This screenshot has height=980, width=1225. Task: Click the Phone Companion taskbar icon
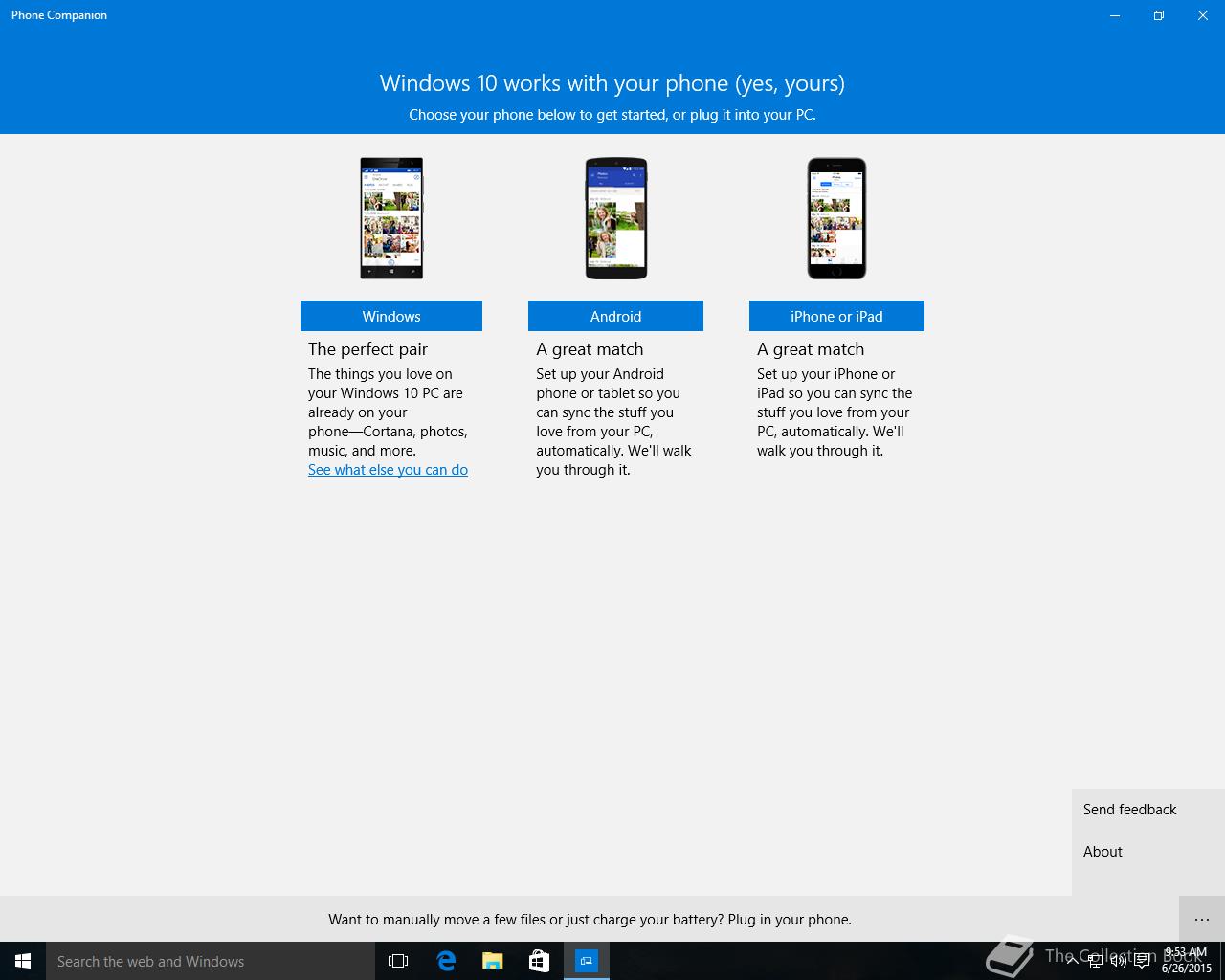click(x=586, y=961)
